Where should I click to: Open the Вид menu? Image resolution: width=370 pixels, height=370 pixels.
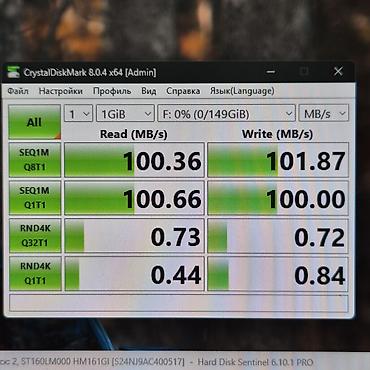click(149, 91)
